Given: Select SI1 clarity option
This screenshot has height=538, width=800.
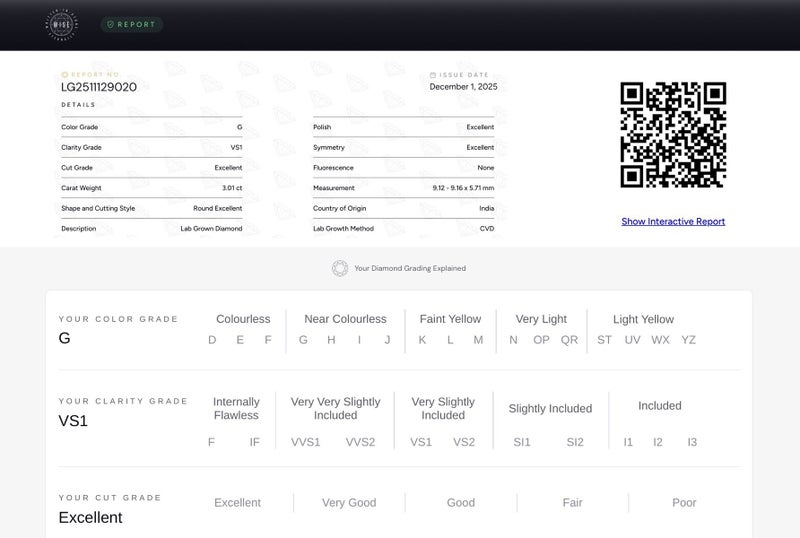Looking at the screenshot, I should tap(522, 442).
